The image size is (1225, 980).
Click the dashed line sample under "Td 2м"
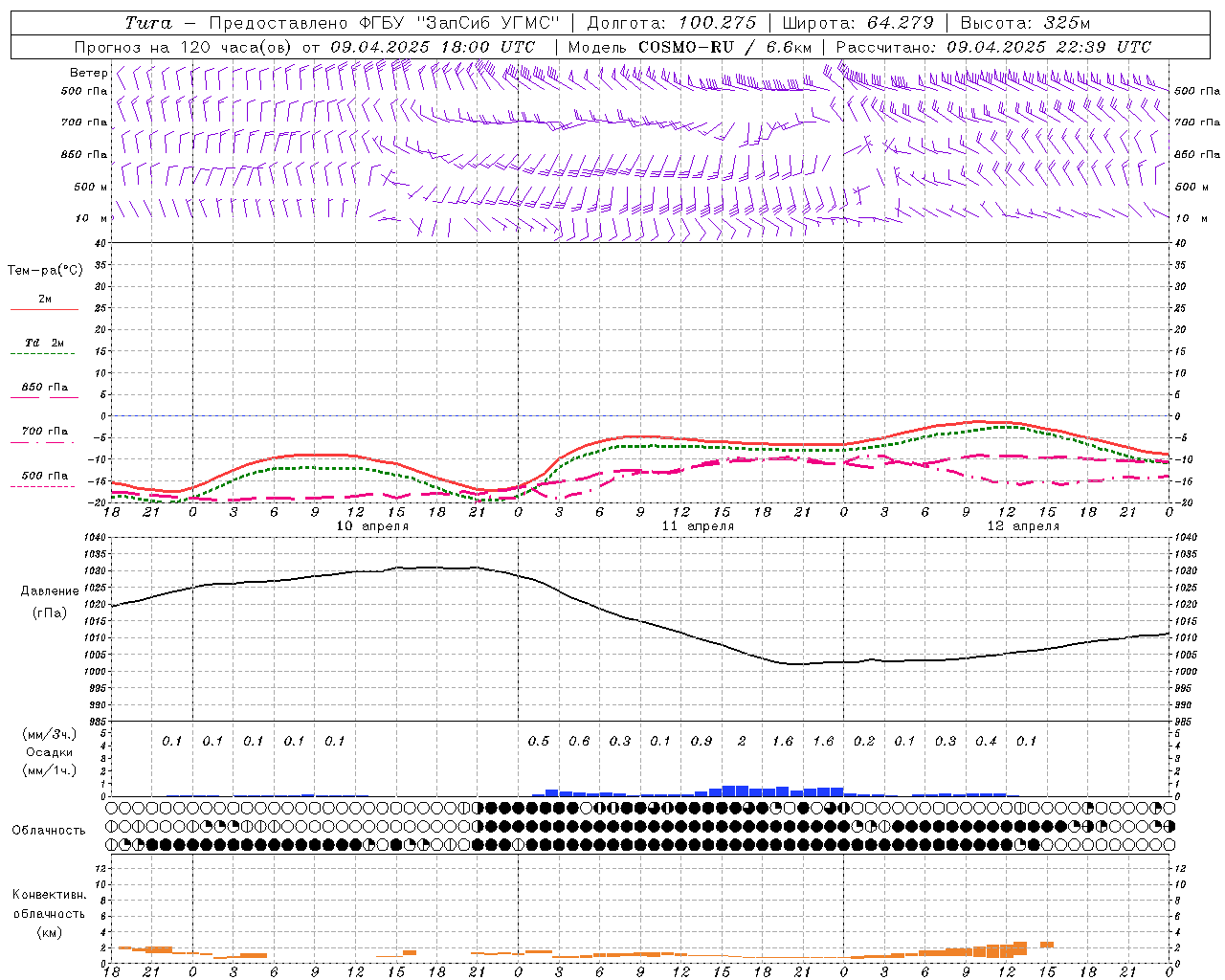44,354
